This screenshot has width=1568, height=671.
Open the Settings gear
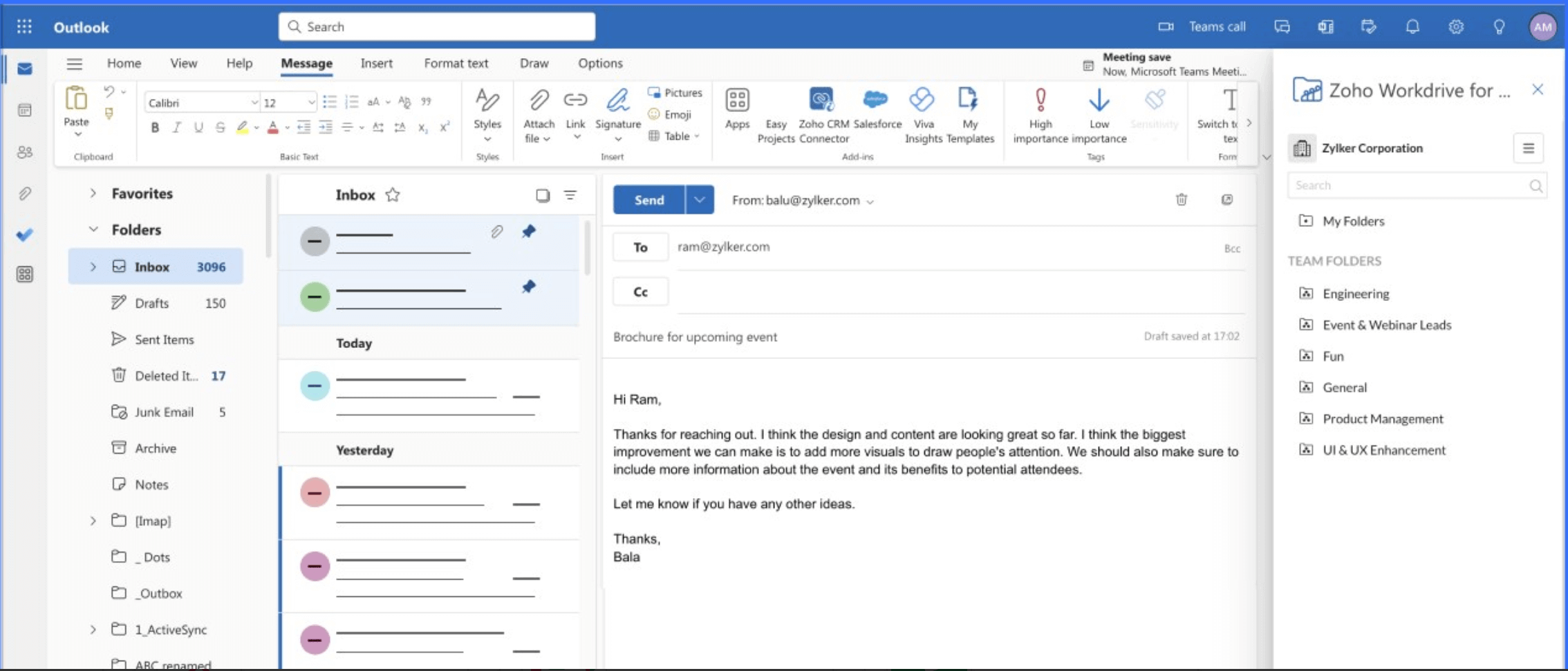coord(1456,27)
